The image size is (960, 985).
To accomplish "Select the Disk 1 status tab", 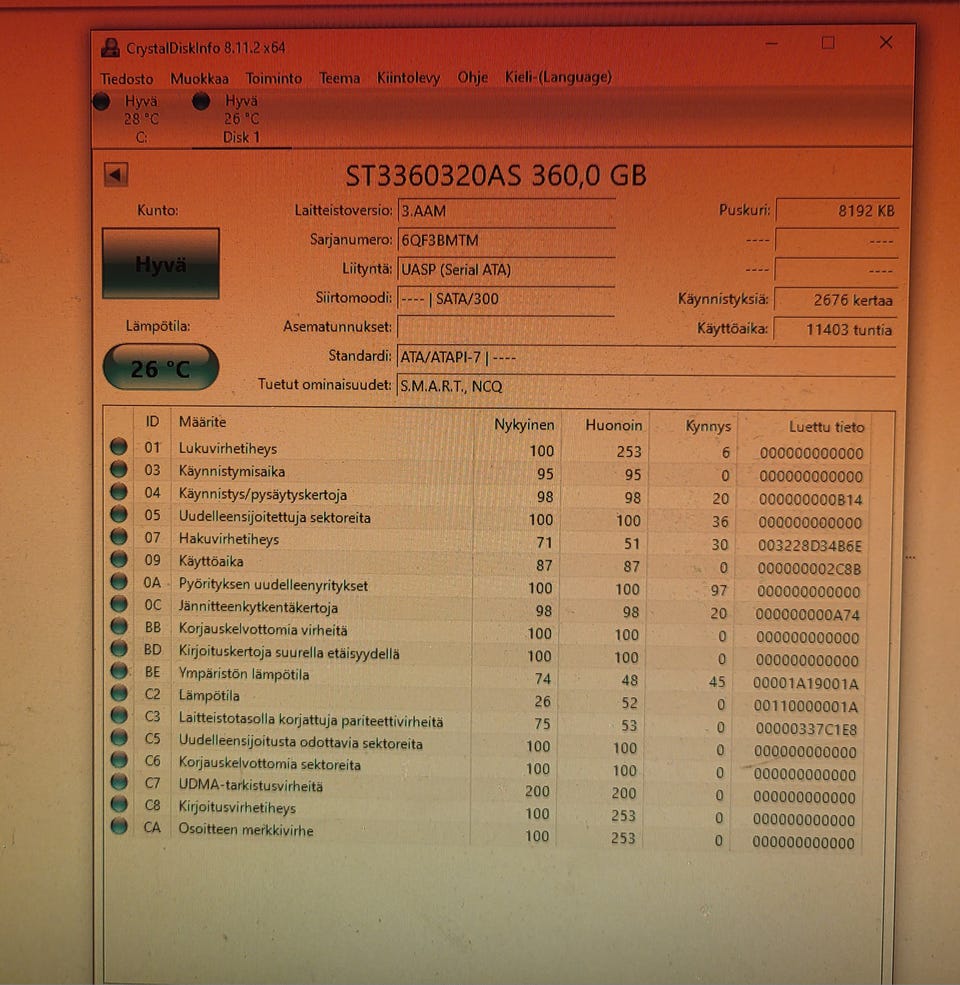I will 241,119.
